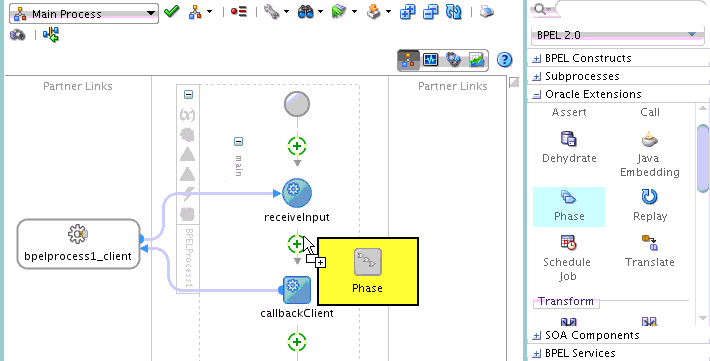Expand the BPEL Constructs section
Image resolution: width=710 pixels, height=361 pixels.
pos(537,58)
